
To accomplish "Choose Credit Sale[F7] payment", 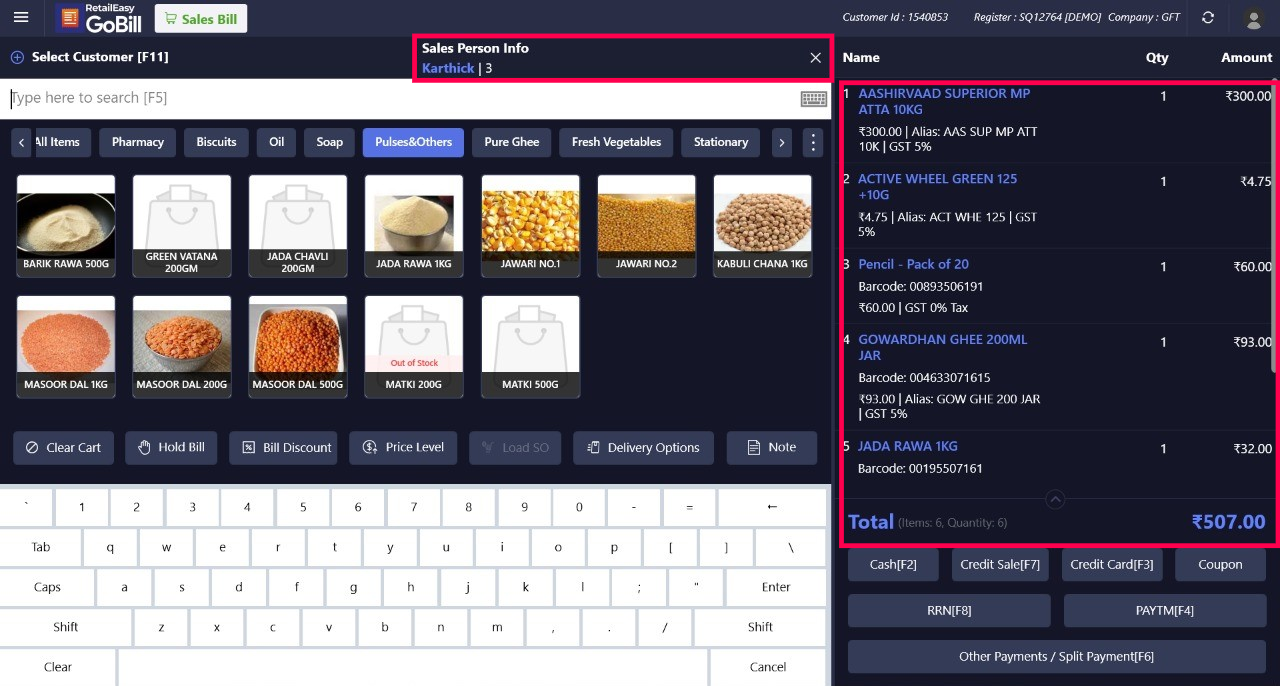I will pyautogui.click(x=1000, y=565).
